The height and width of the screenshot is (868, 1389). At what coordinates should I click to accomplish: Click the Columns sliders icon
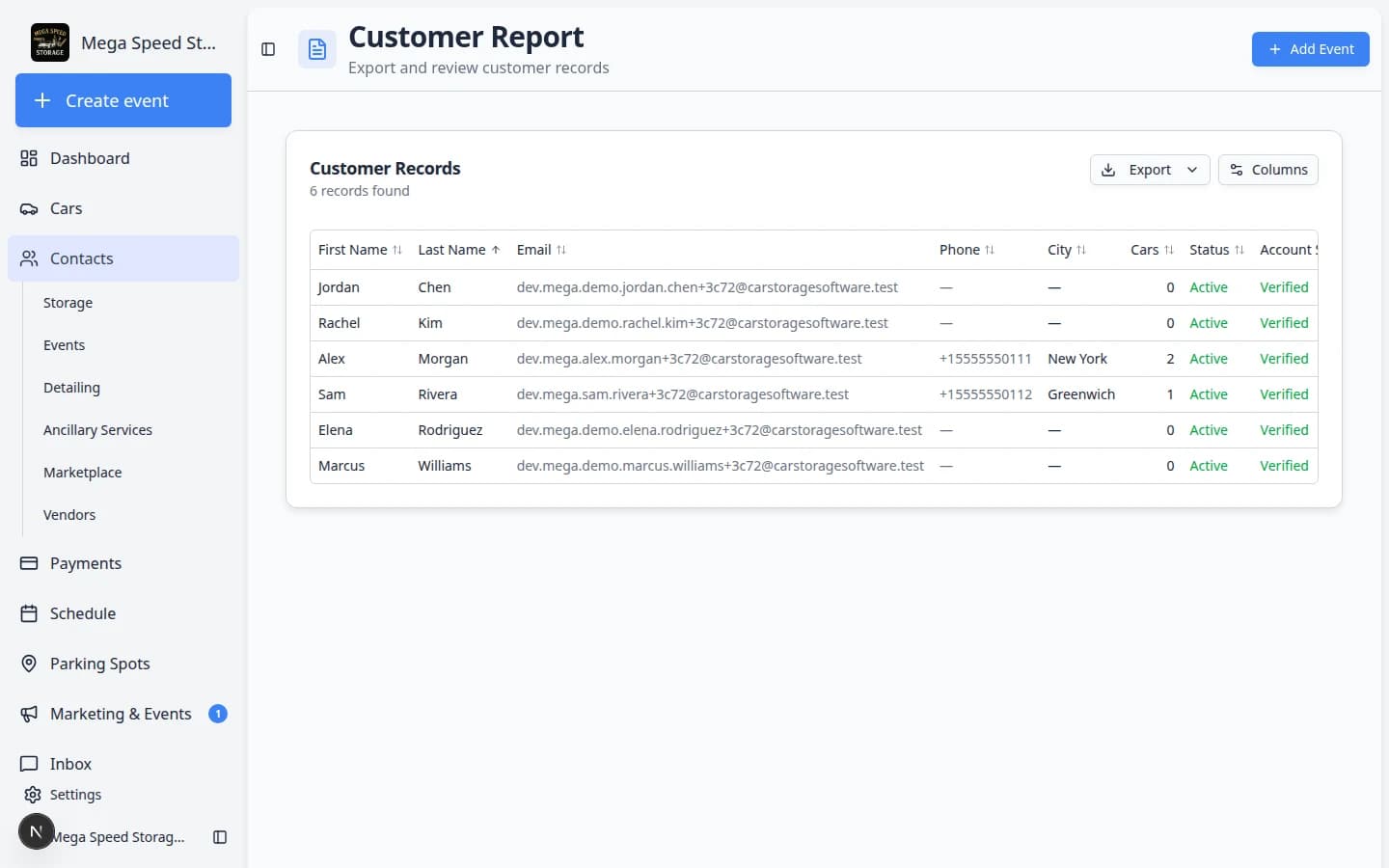[x=1237, y=170]
